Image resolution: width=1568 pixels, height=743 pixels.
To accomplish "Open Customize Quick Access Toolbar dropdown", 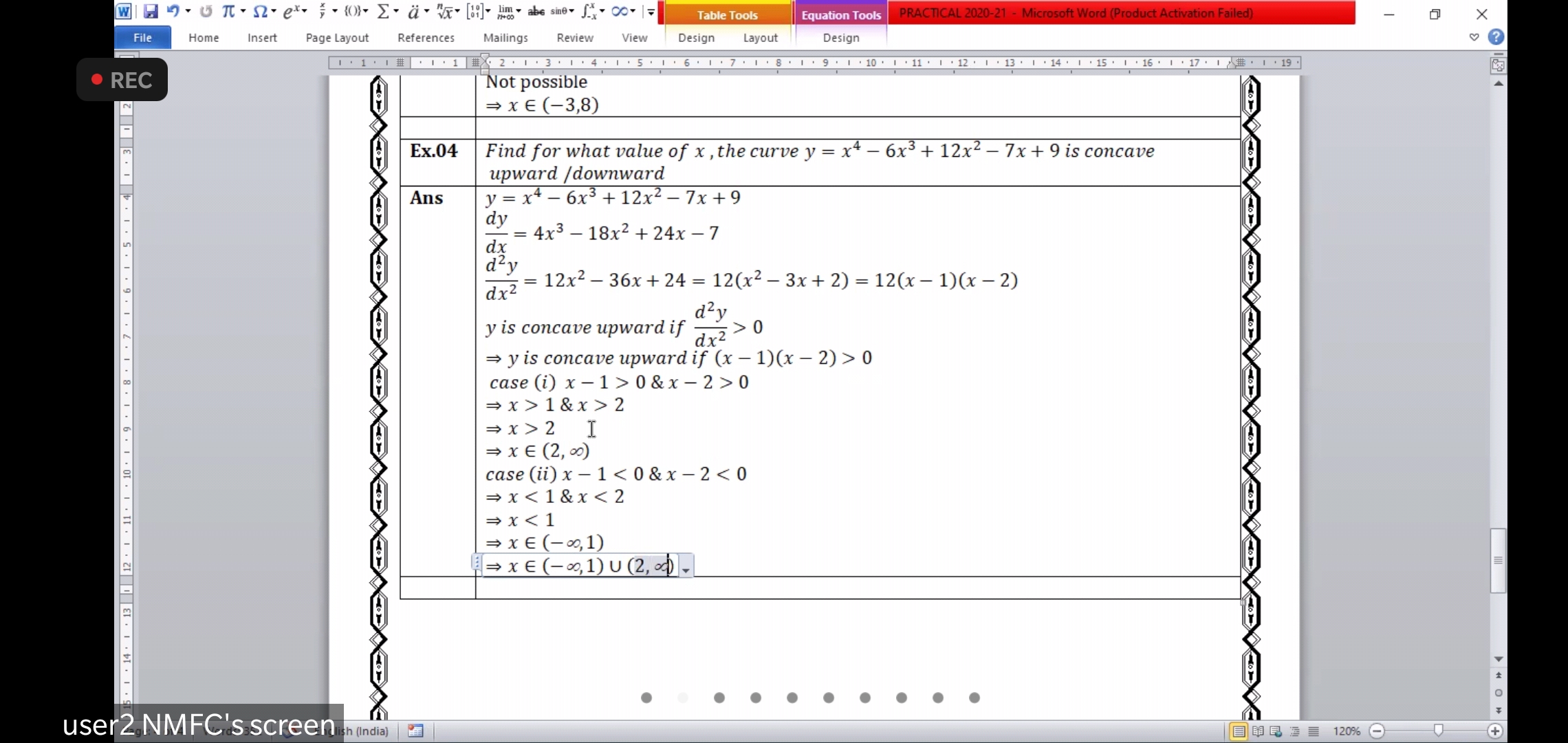I will pos(651,11).
